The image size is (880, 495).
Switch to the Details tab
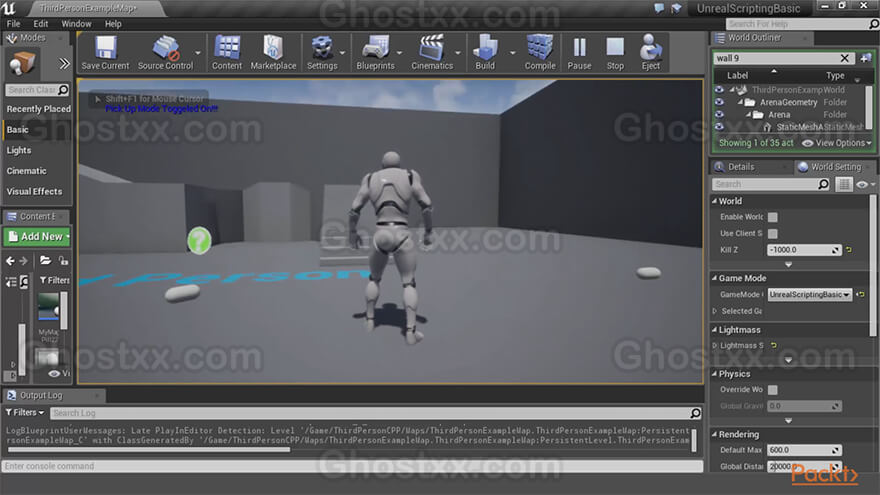[741, 167]
